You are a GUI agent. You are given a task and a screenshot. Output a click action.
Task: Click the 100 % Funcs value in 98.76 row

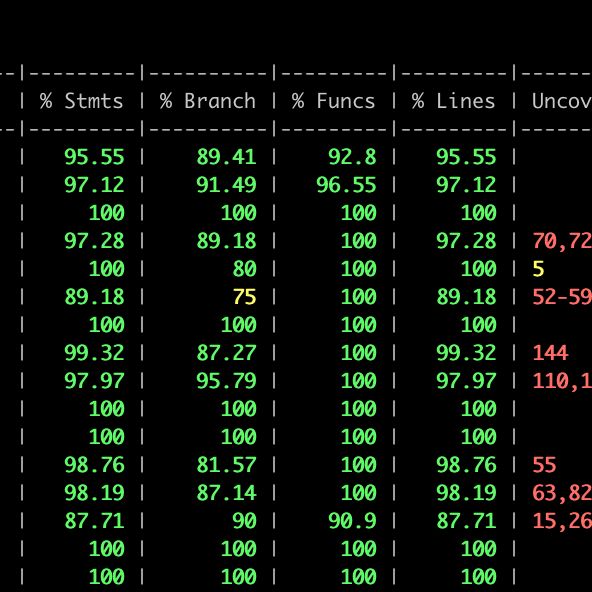tap(358, 464)
